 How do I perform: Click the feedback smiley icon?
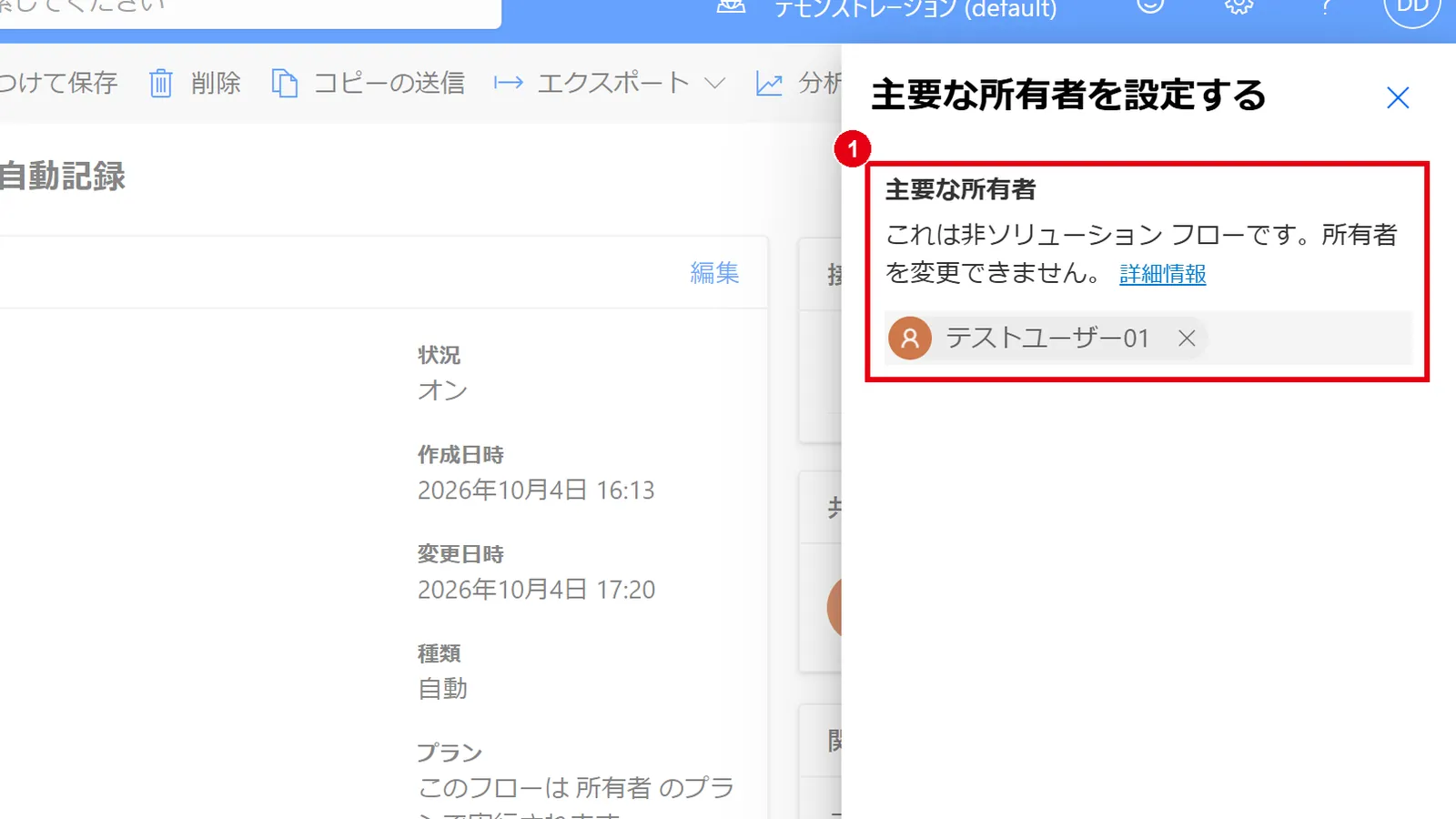point(1150,5)
